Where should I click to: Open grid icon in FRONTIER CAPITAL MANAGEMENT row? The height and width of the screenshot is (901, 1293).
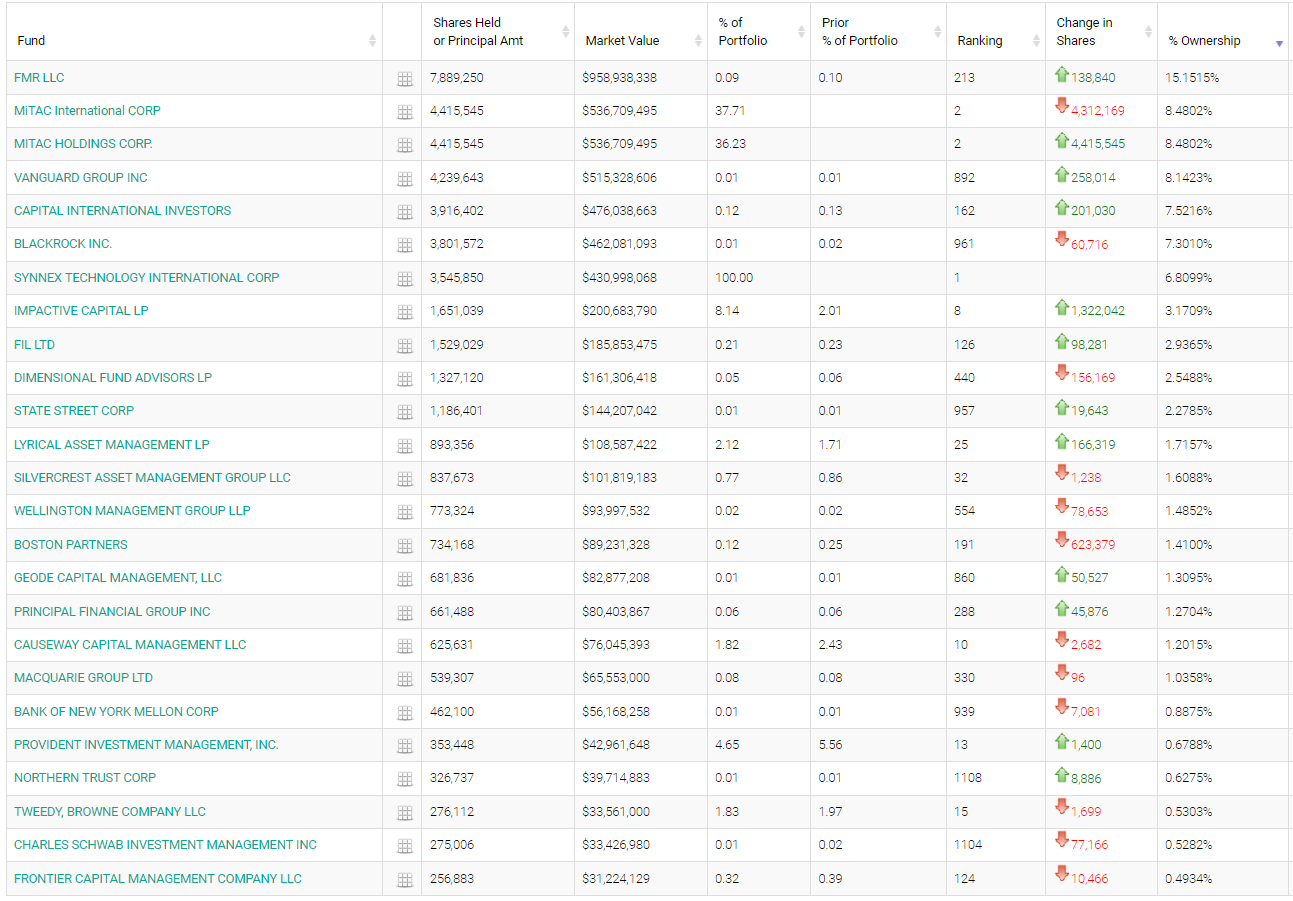point(405,880)
